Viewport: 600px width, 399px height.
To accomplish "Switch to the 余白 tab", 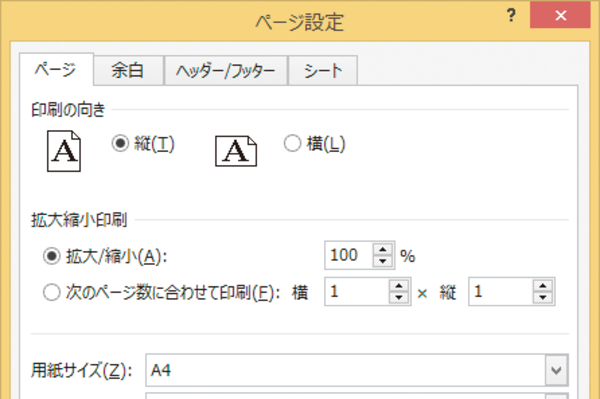I will pos(128,70).
